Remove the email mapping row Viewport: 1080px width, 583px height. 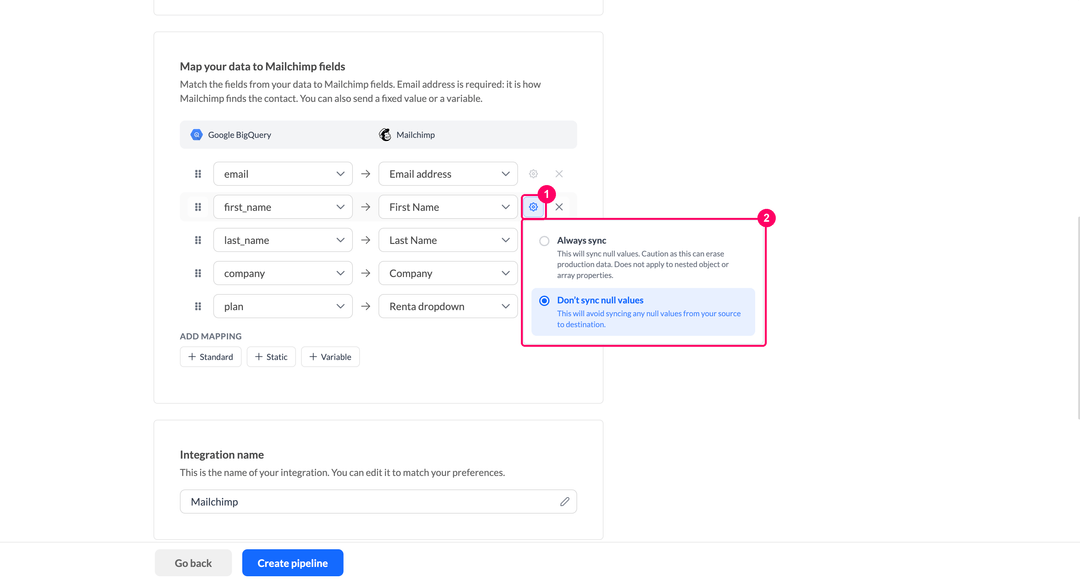(559, 174)
